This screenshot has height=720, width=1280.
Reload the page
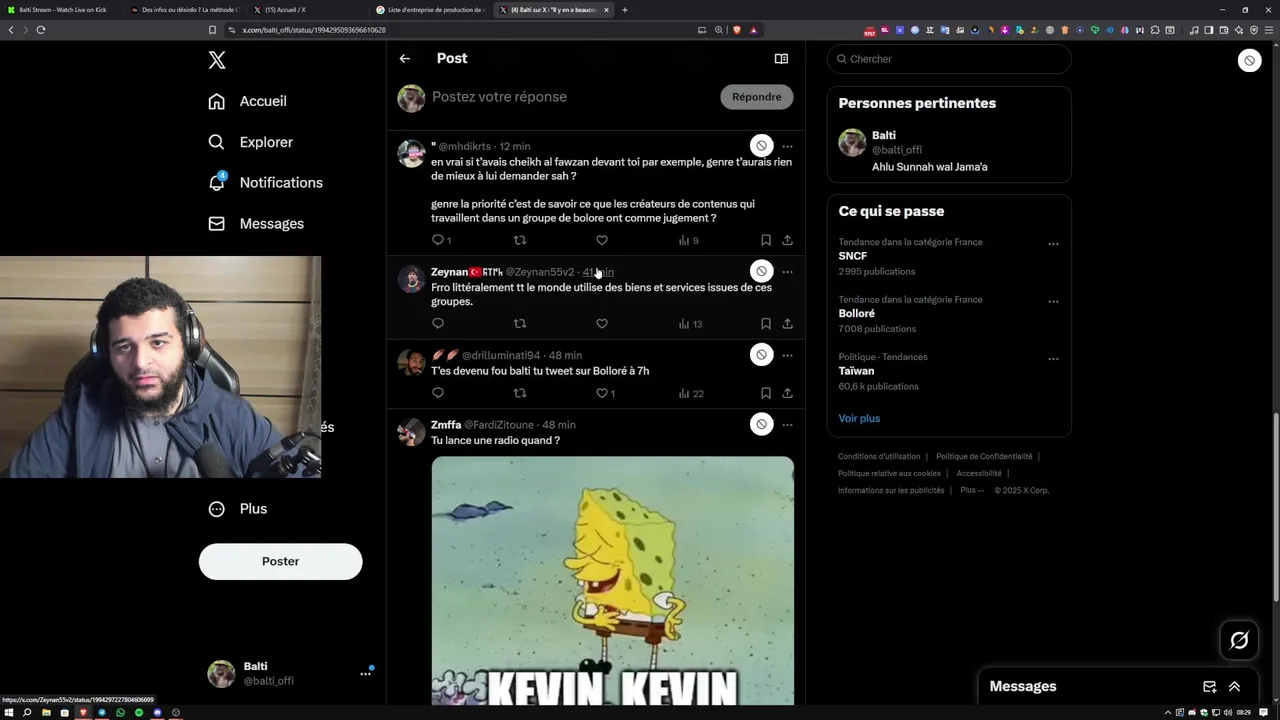click(x=41, y=30)
